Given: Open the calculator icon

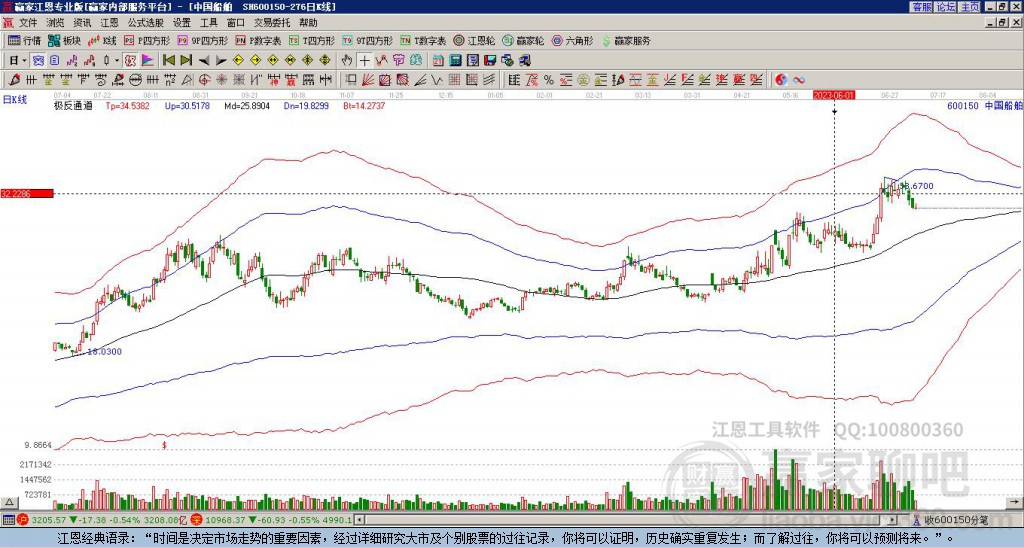Looking at the screenshot, I should pos(455,61).
